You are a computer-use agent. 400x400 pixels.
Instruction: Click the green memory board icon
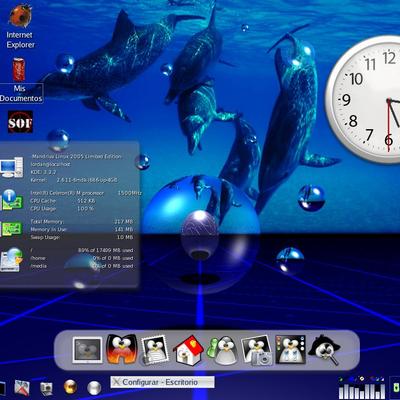point(11,229)
